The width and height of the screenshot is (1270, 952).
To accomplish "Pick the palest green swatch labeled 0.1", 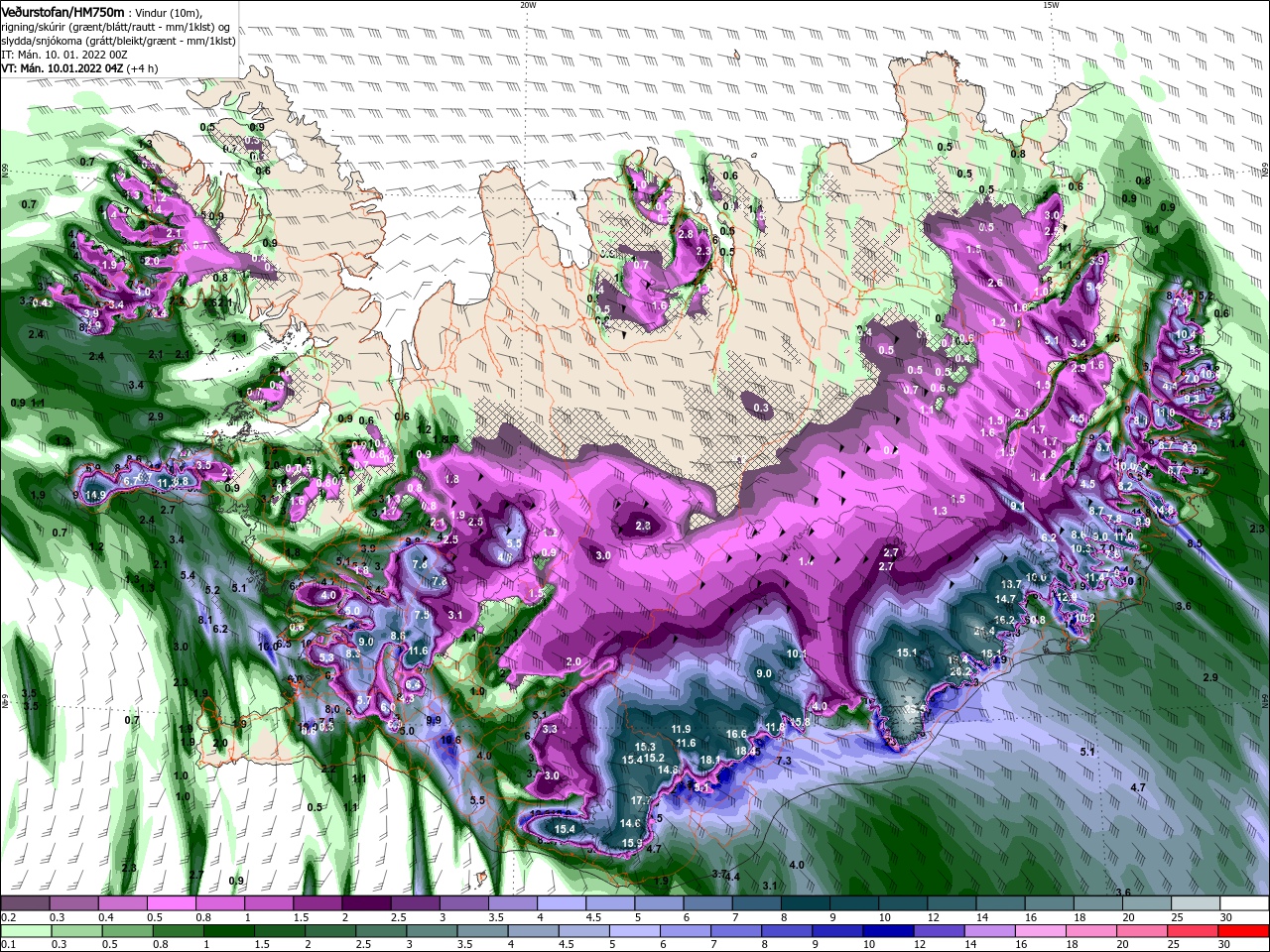I will click(25, 931).
